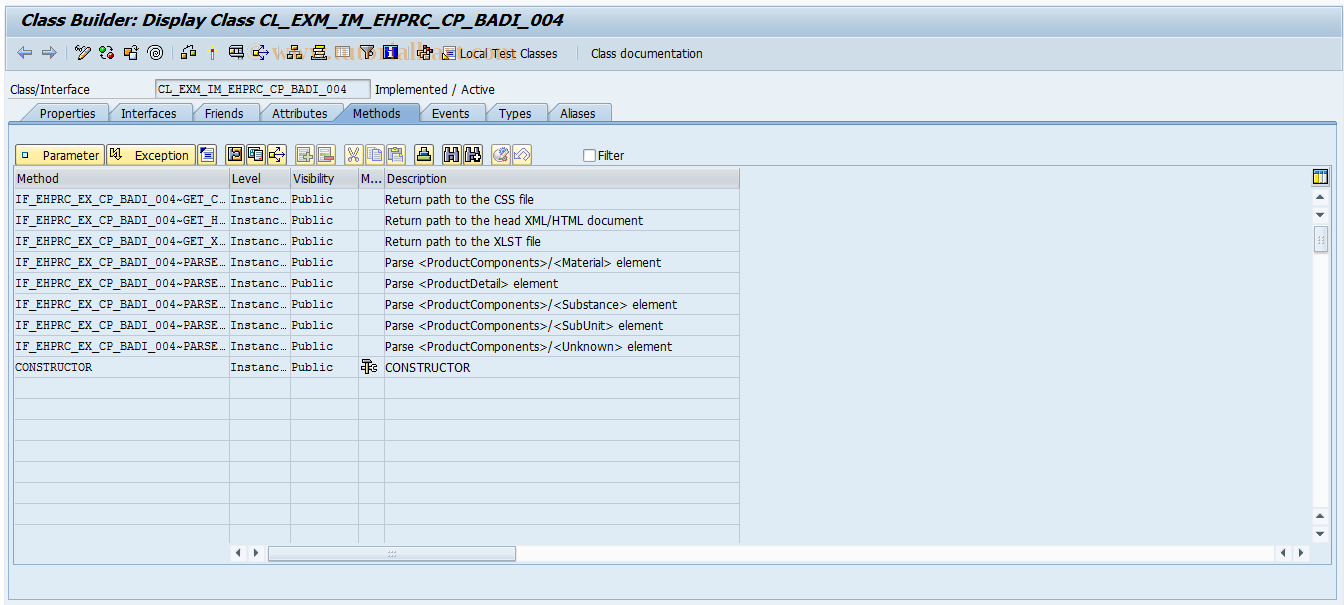The height and width of the screenshot is (605, 1344).
Task: Click the Forward arrow in the toolbar
Action: point(48,53)
